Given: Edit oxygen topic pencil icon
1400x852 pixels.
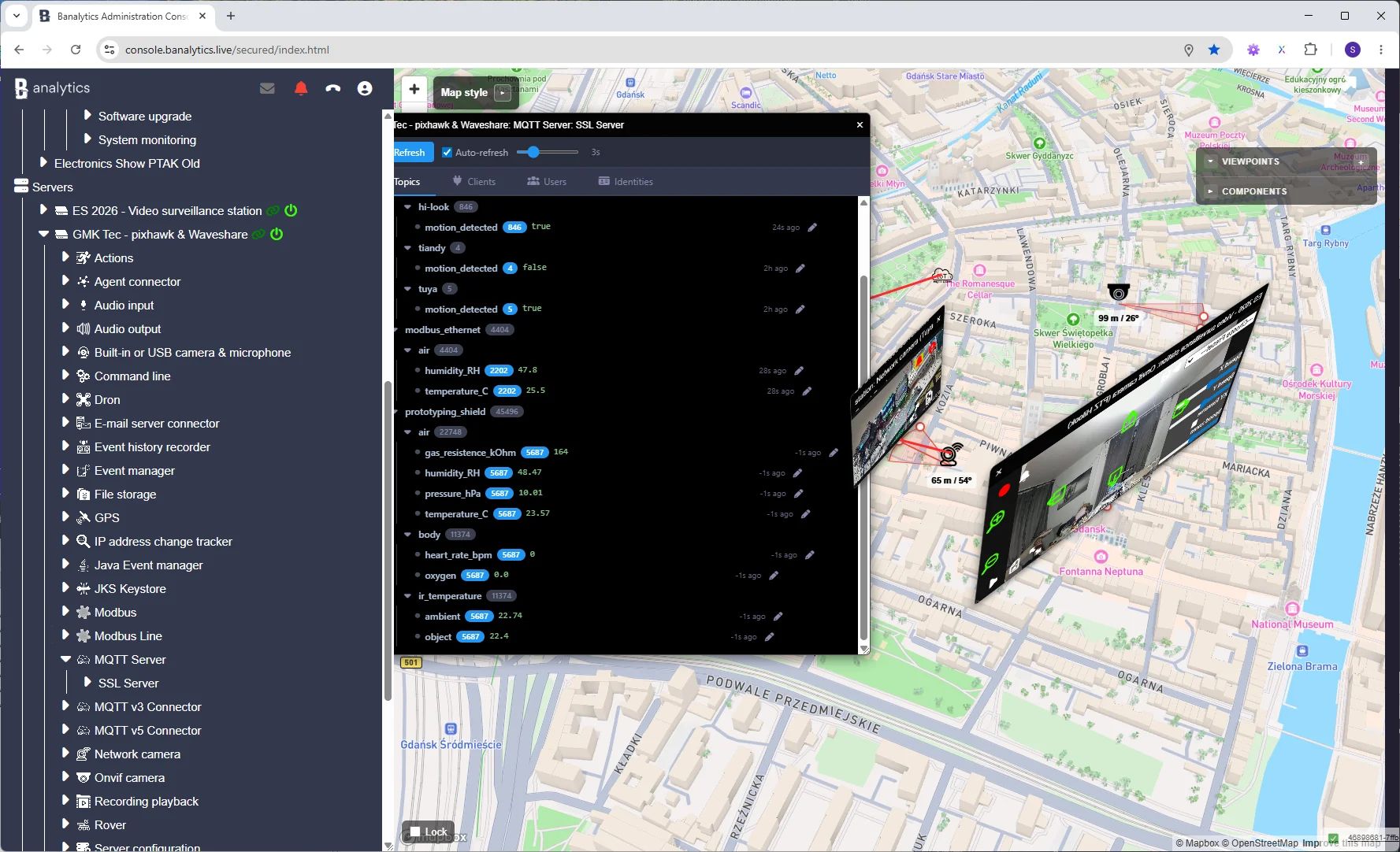Looking at the screenshot, I should [x=774, y=576].
